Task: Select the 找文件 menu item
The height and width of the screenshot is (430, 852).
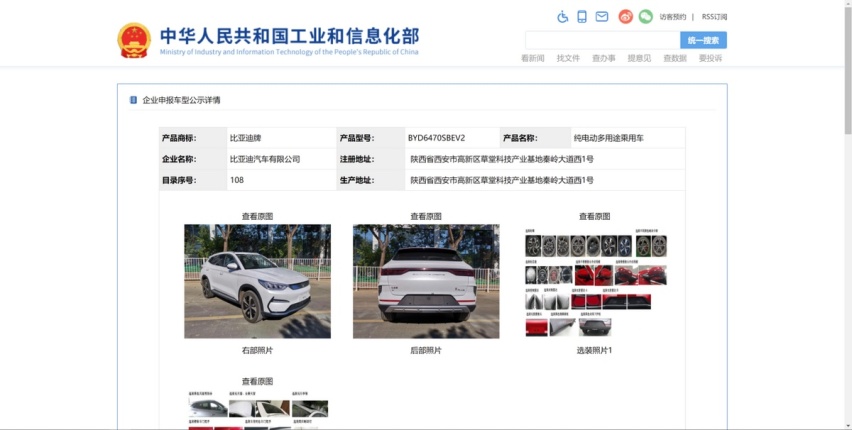Action: pyautogui.click(x=568, y=58)
